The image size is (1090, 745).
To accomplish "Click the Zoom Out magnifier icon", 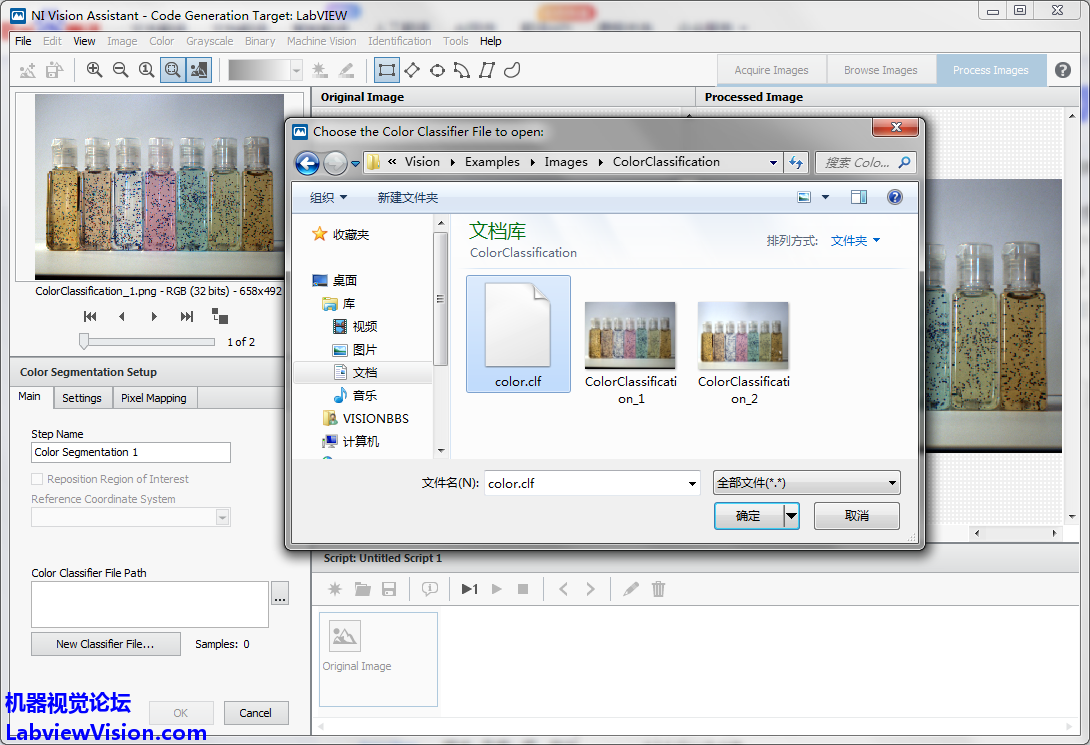I will [x=120, y=70].
